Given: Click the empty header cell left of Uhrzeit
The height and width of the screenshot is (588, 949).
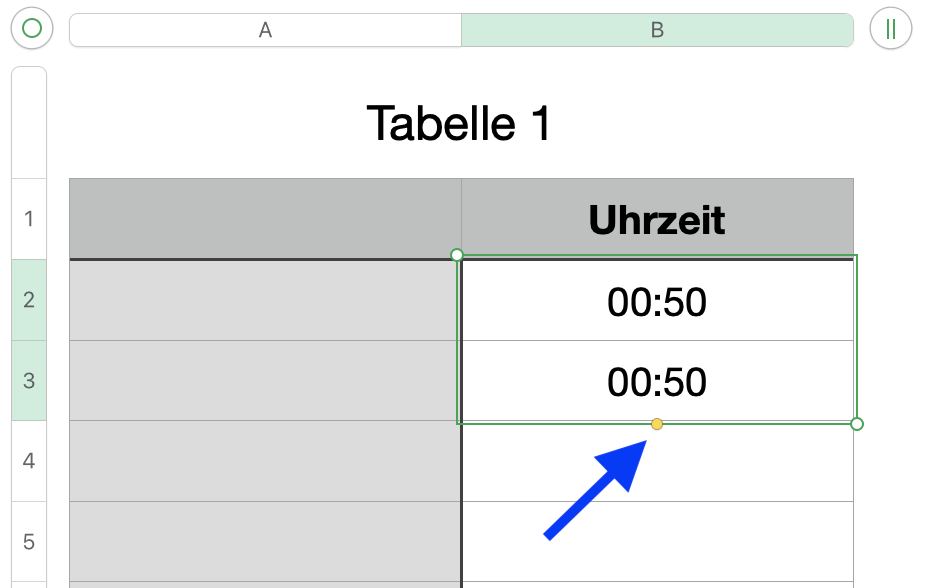Looking at the screenshot, I should (265, 219).
